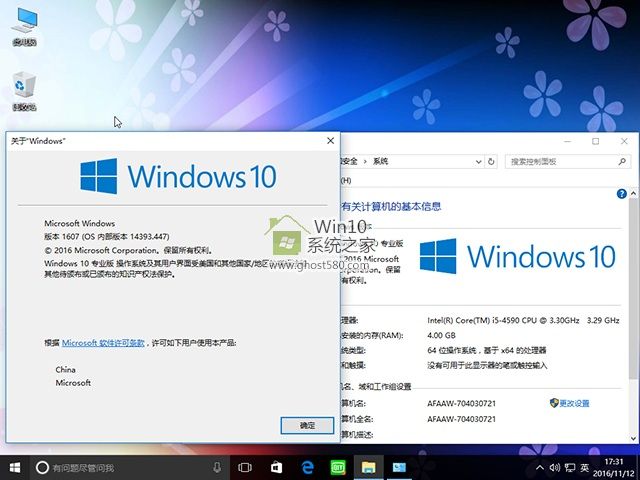The width and height of the screenshot is (640, 480).
Task: Click the green taskbar app icon
Action: coord(337,467)
